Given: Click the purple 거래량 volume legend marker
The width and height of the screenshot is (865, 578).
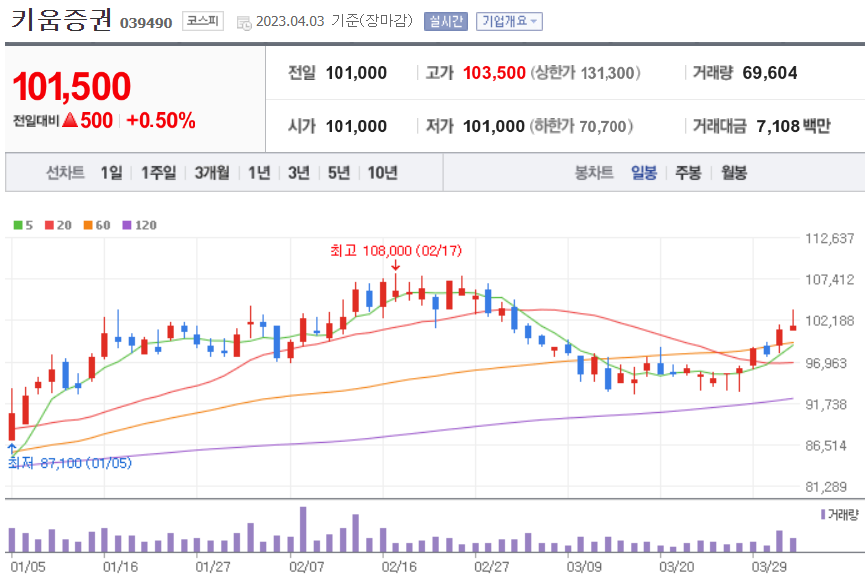Looking at the screenshot, I should click(823, 514).
